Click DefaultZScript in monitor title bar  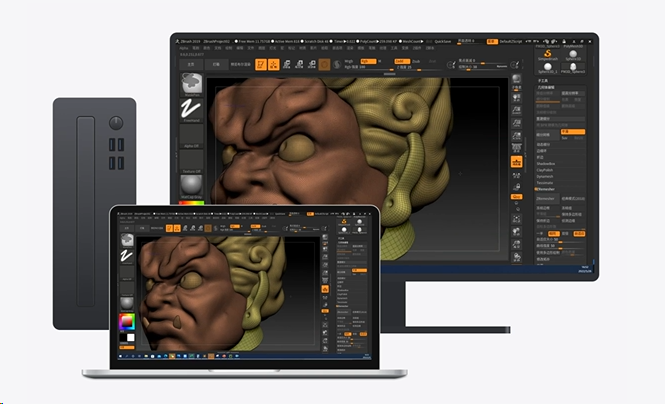[511, 42]
